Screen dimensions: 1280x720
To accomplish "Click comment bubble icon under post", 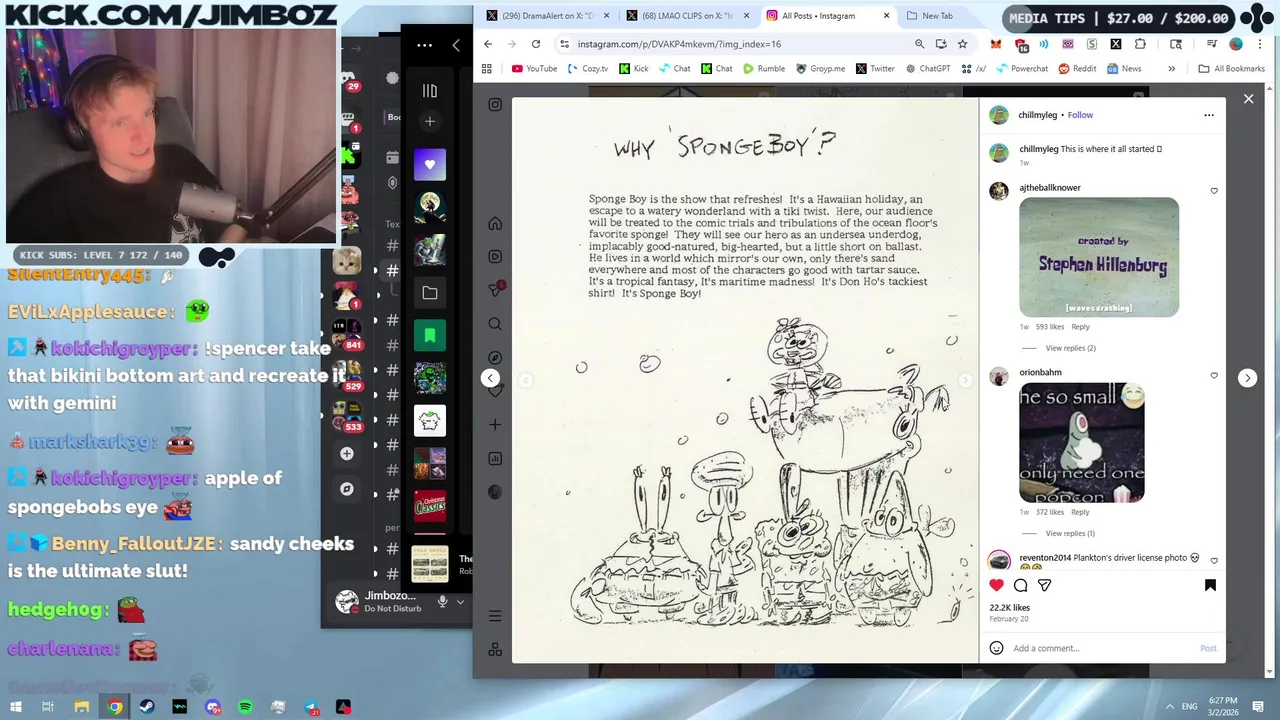I will click(1020, 585).
